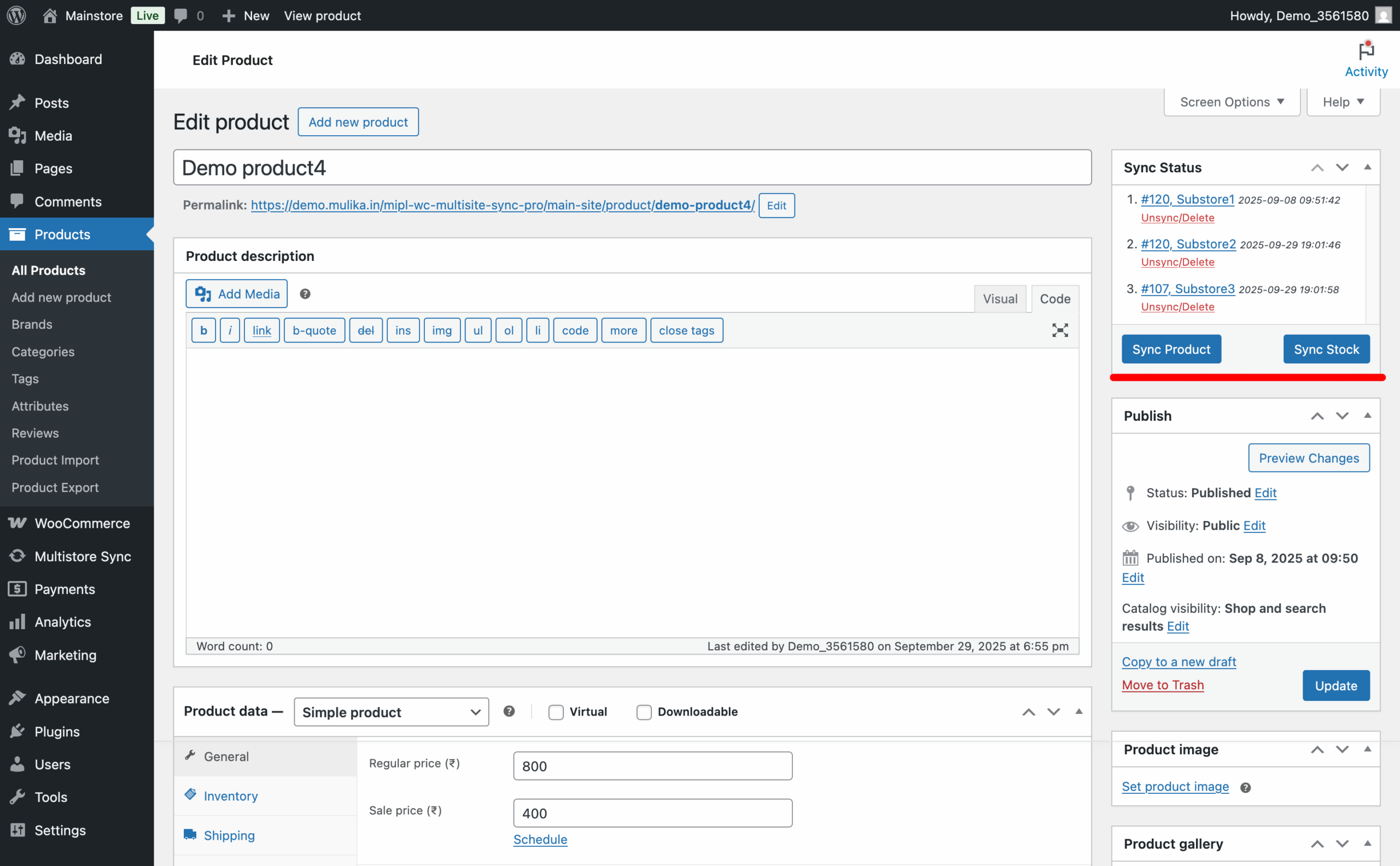Screen dimensions: 1400x866
Task: Click the Move to Trash link
Action: click(x=1162, y=685)
